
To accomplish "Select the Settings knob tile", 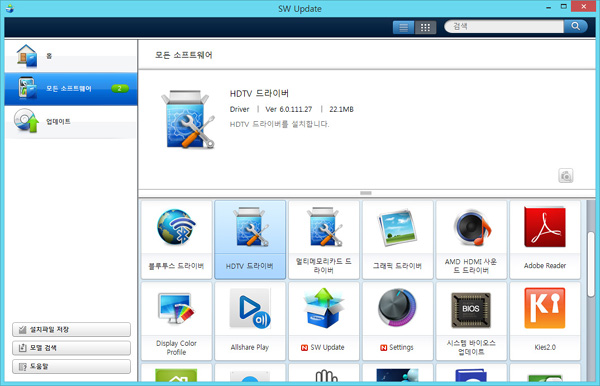I will (398, 321).
